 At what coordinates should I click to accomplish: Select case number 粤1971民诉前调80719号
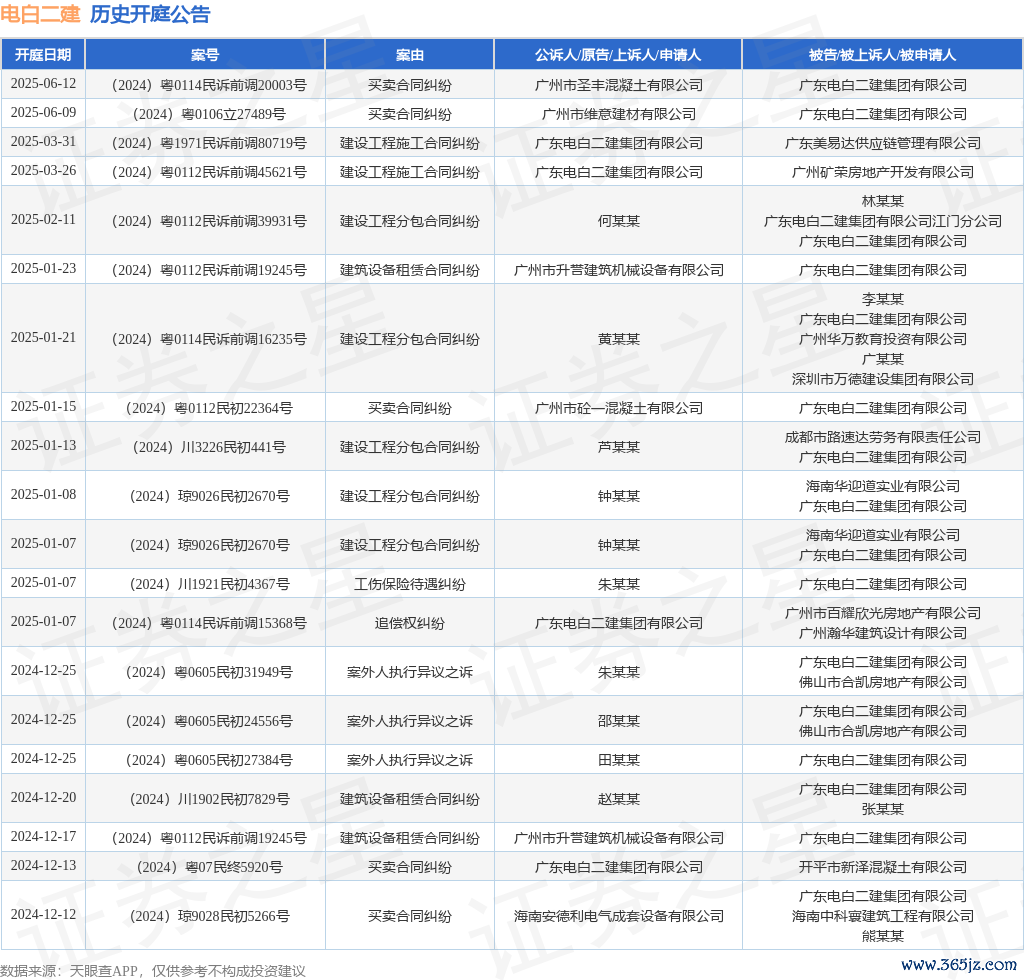tap(209, 143)
